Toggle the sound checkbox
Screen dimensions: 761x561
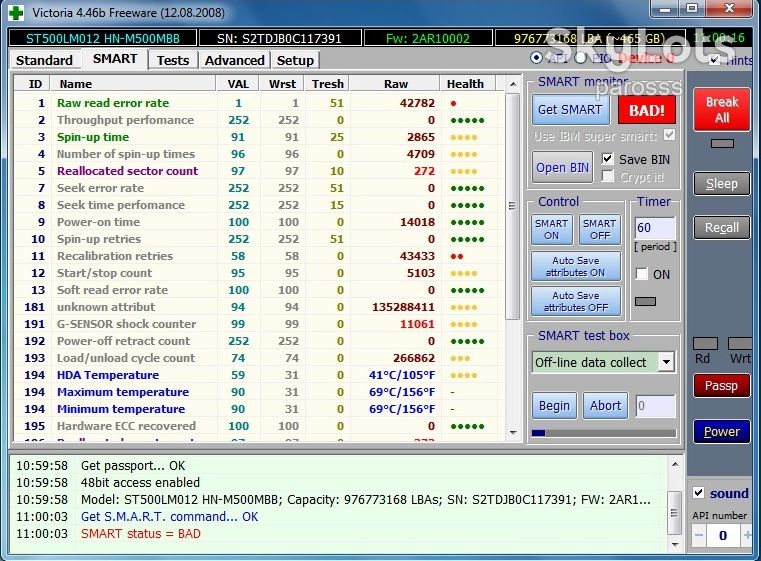pos(698,493)
